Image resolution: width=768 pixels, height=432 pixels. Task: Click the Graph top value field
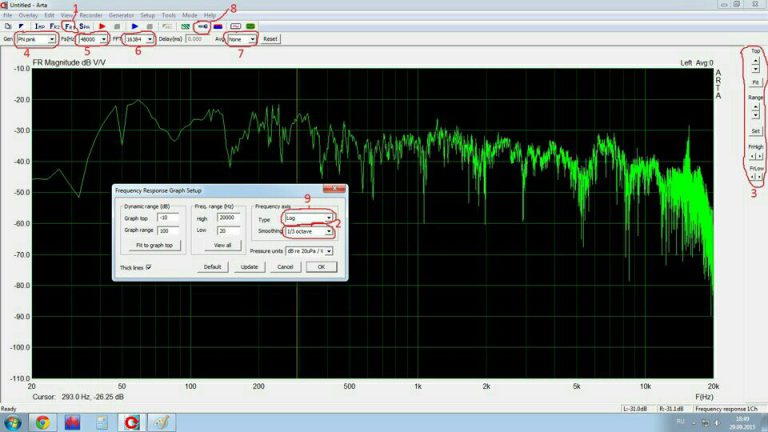(168, 217)
